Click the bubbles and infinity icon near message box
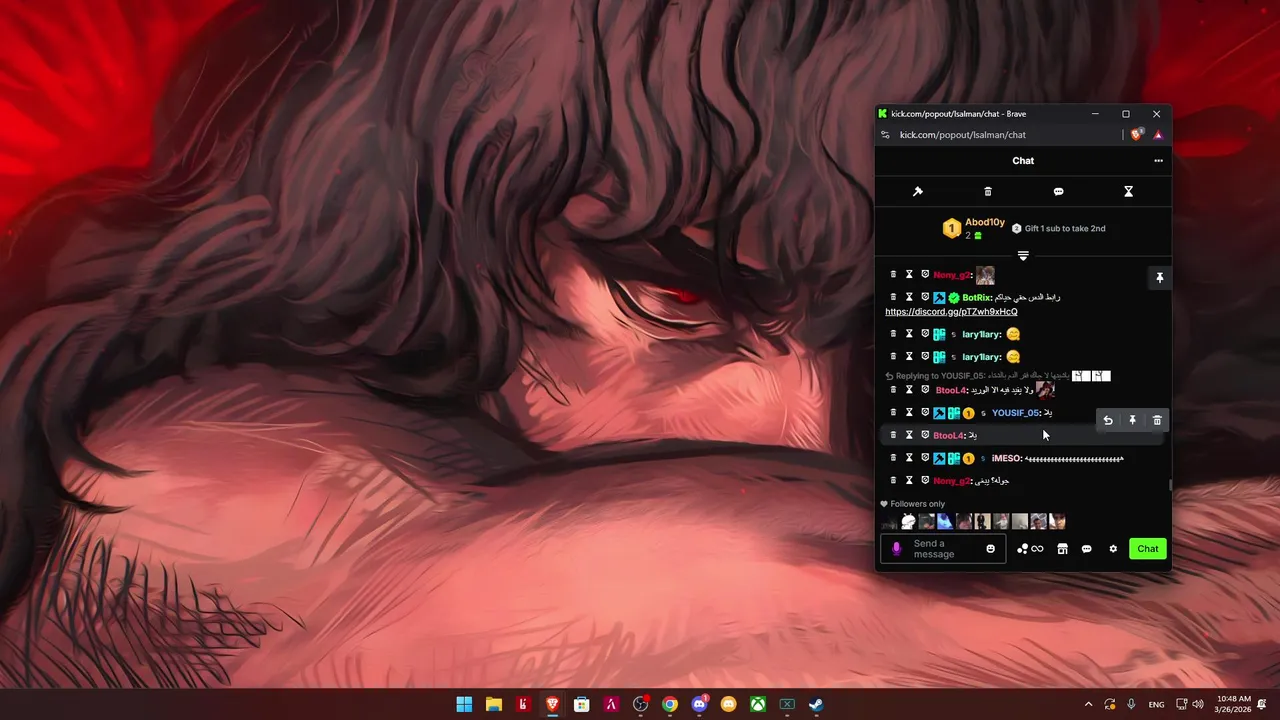 coord(1030,549)
